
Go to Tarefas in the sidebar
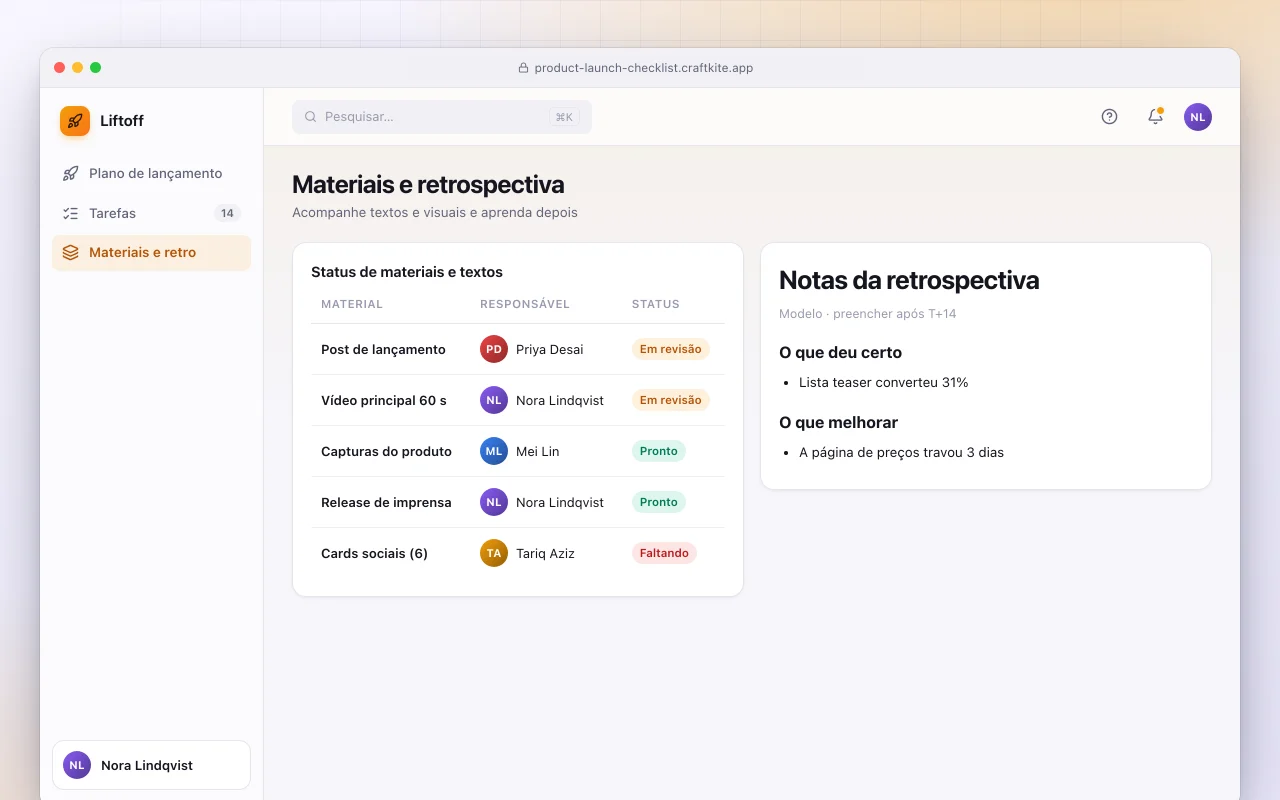(x=151, y=213)
